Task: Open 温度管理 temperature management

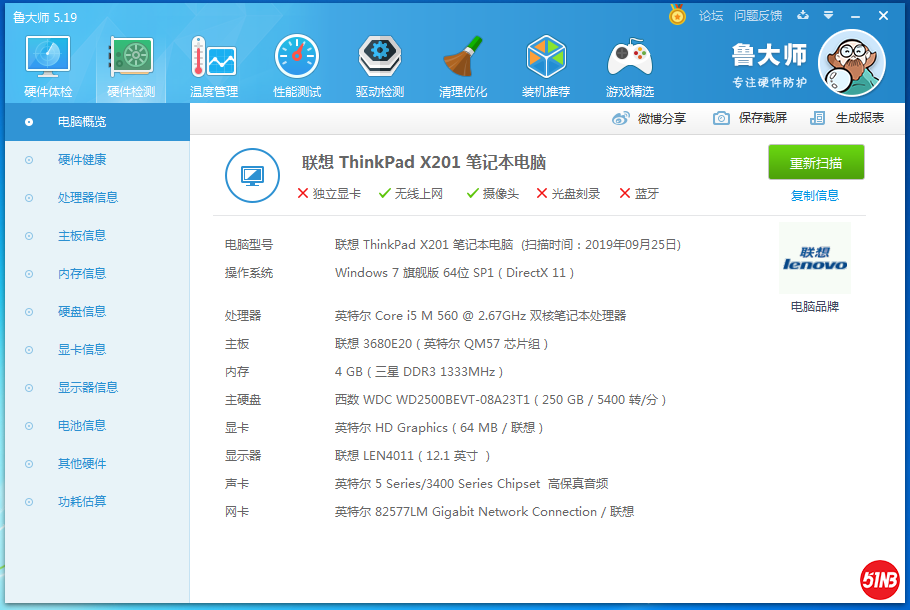Action: click(x=213, y=65)
